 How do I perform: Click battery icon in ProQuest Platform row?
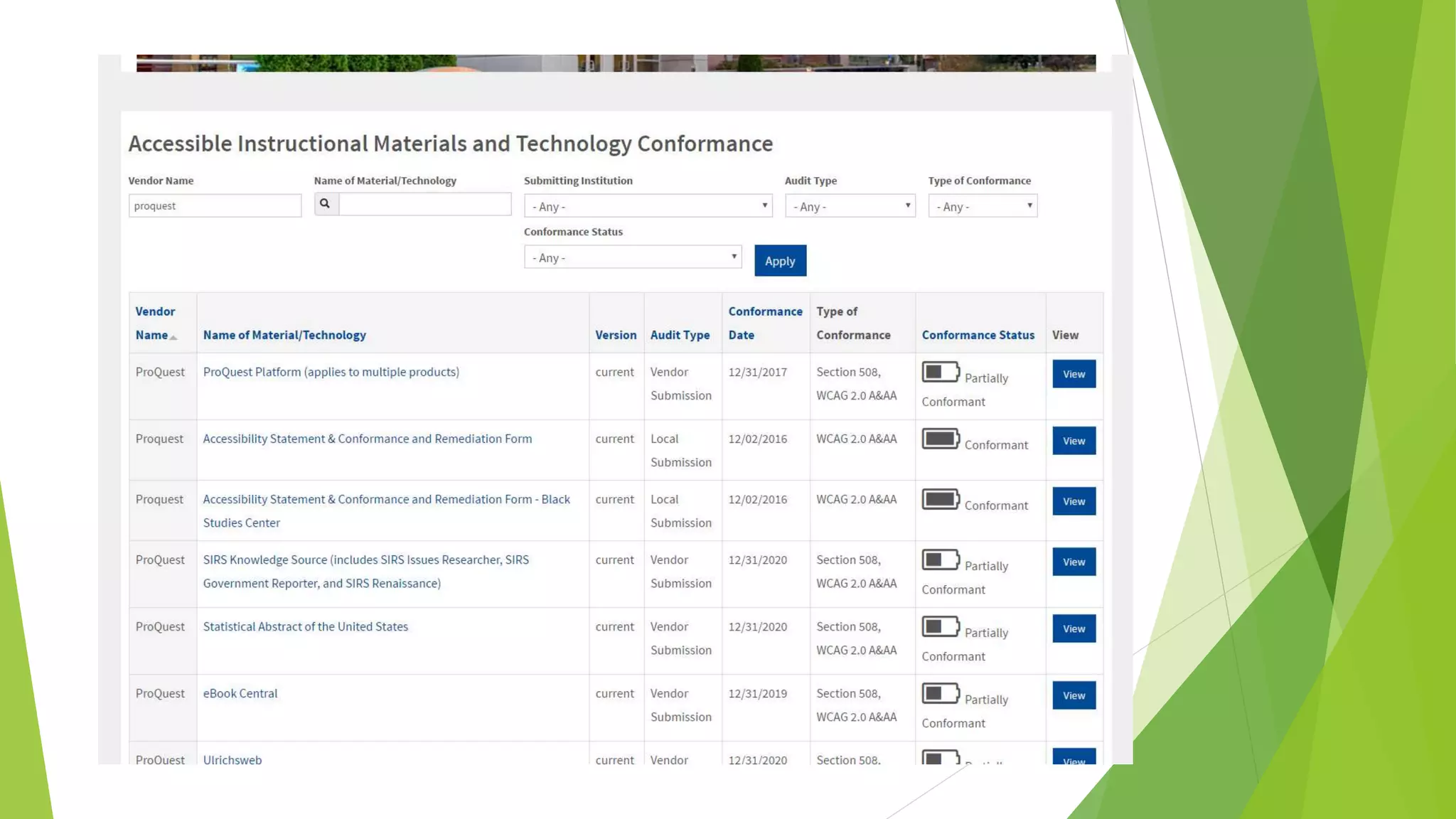coord(940,372)
